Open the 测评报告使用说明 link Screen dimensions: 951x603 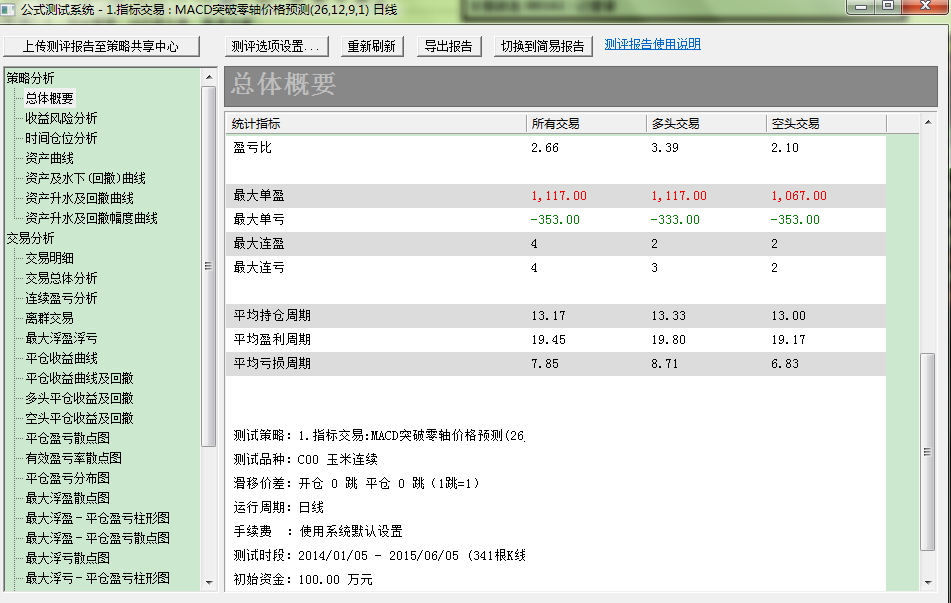pos(652,45)
